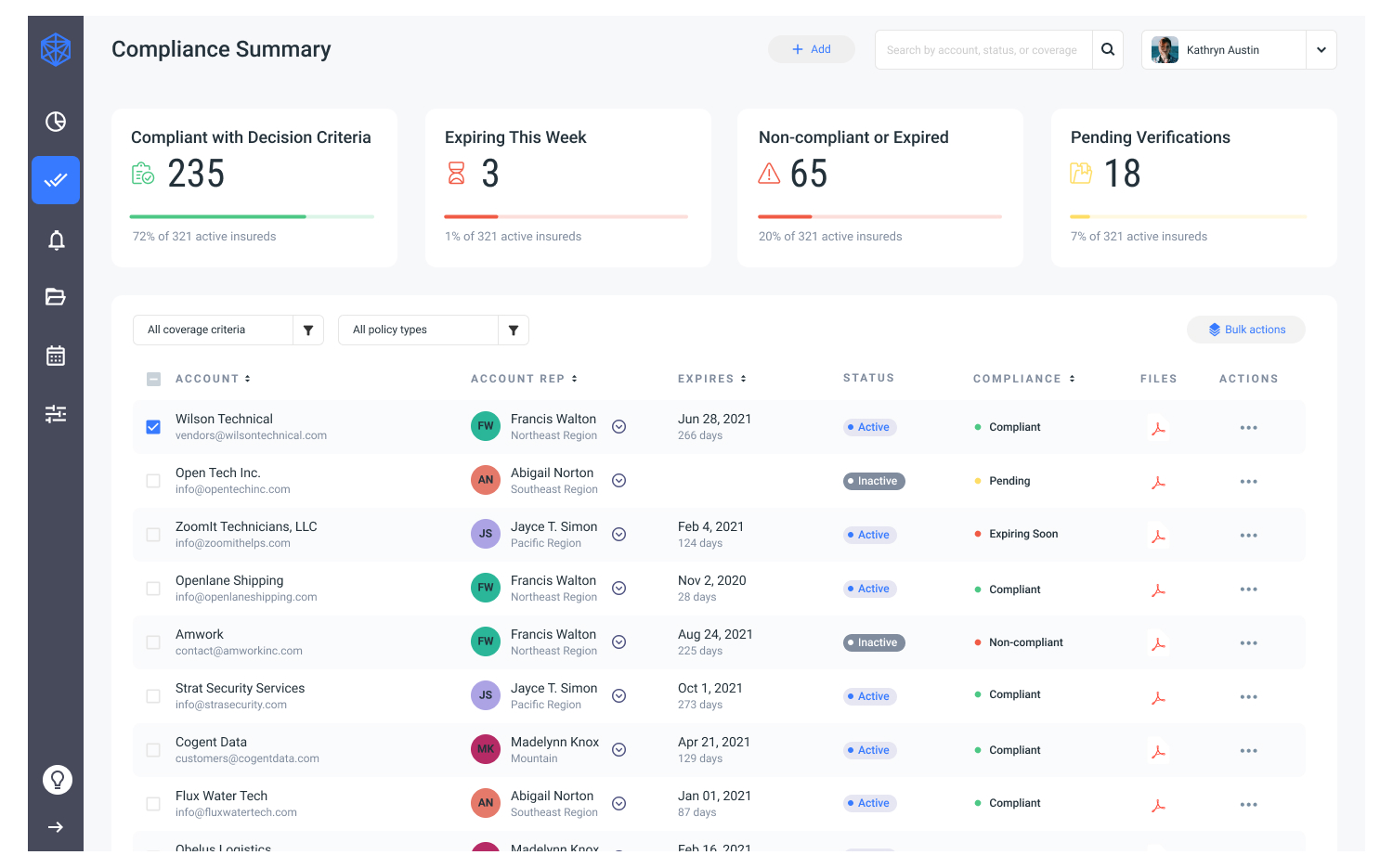Open PDF file for Cogent Data

[x=1158, y=751]
